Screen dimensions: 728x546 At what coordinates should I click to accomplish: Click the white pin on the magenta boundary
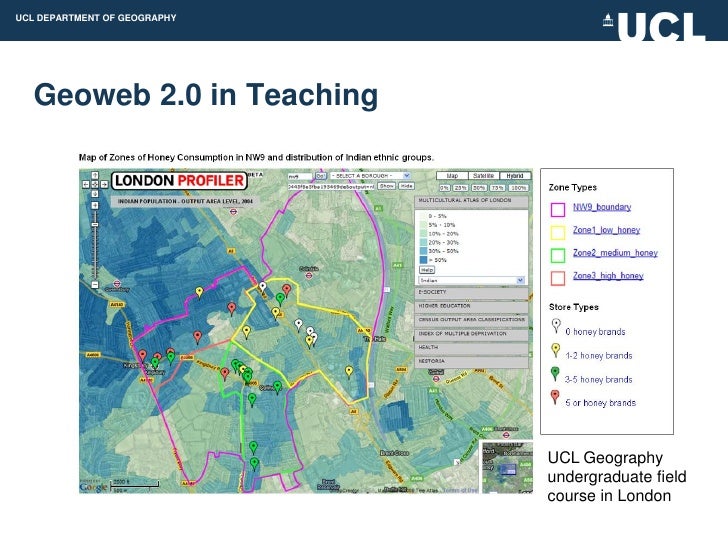pyautogui.click(x=263, y=286)
